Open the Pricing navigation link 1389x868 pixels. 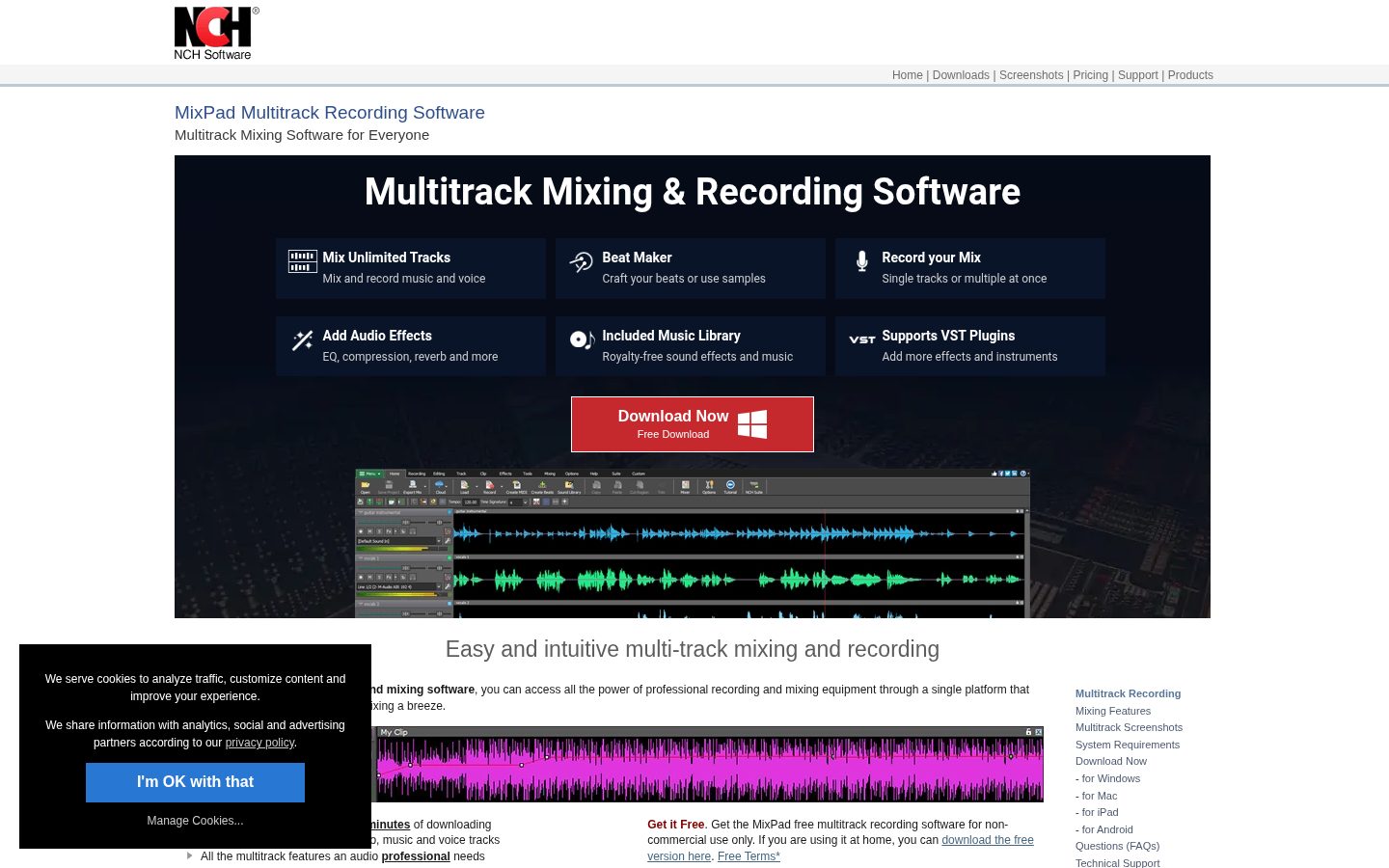(x=1090, y=75)
